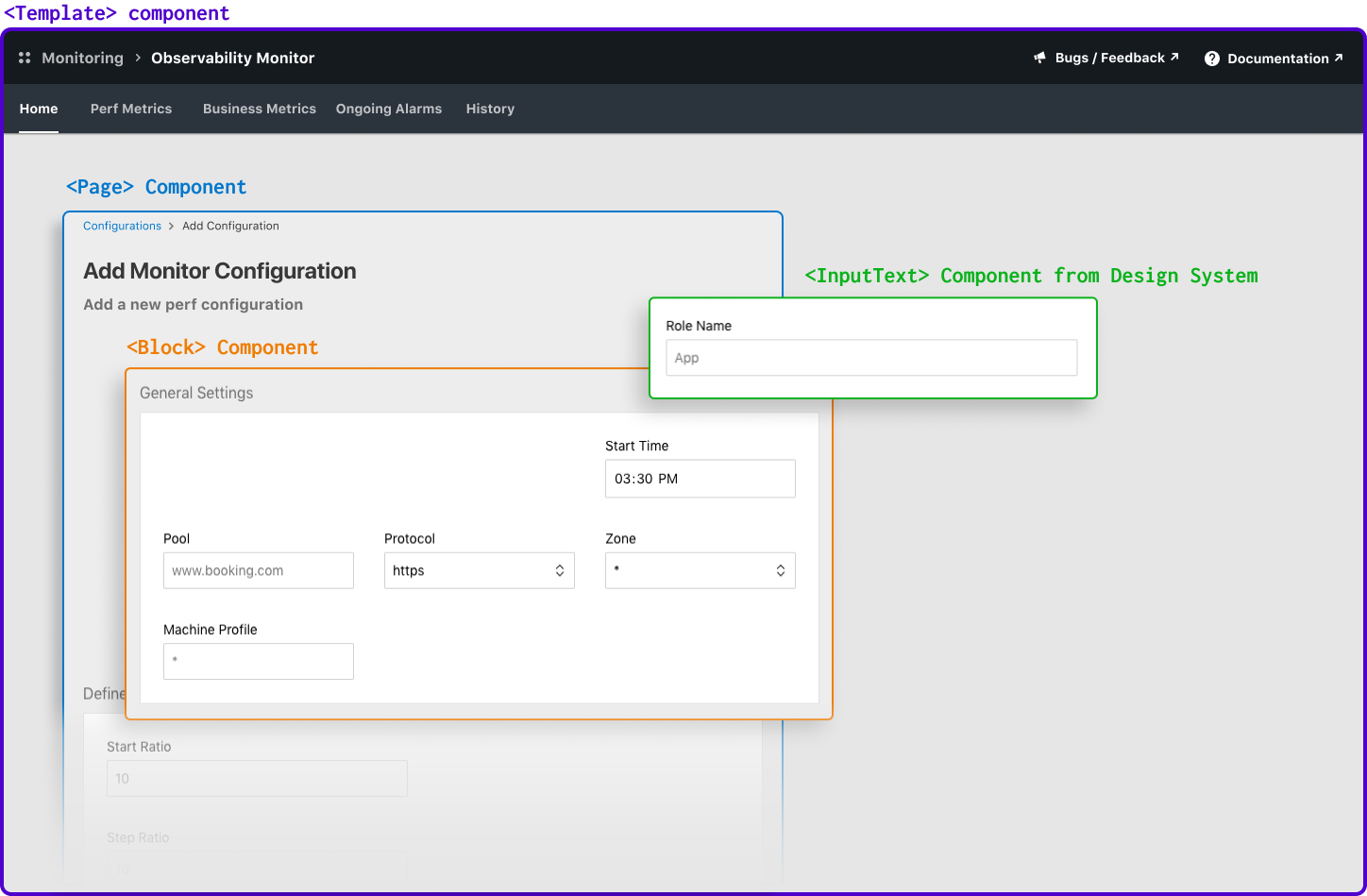Image resolution: width=1367 pixels, height=896 pixels.
Task: Click the Pool field showing www.booking.com
Action: tap(259, 570)
